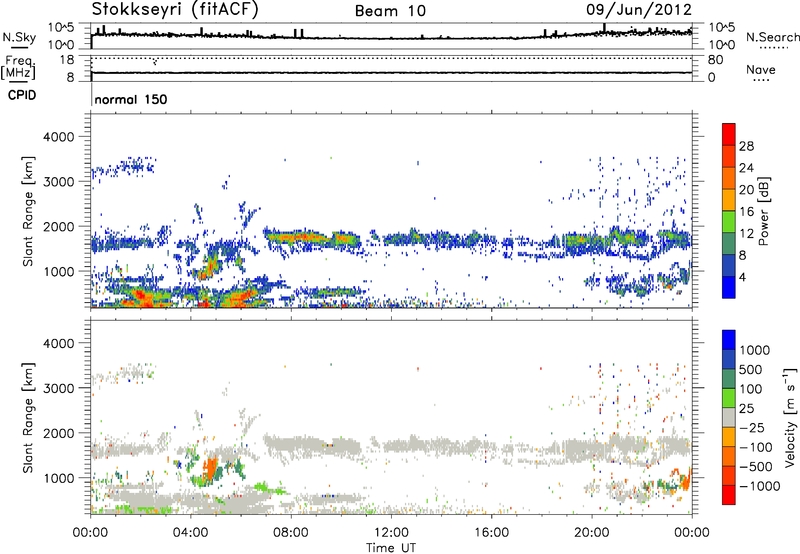
Task: Click the yellow-orange power colorbar segment near 20
Action: click(x=729, y=199)
